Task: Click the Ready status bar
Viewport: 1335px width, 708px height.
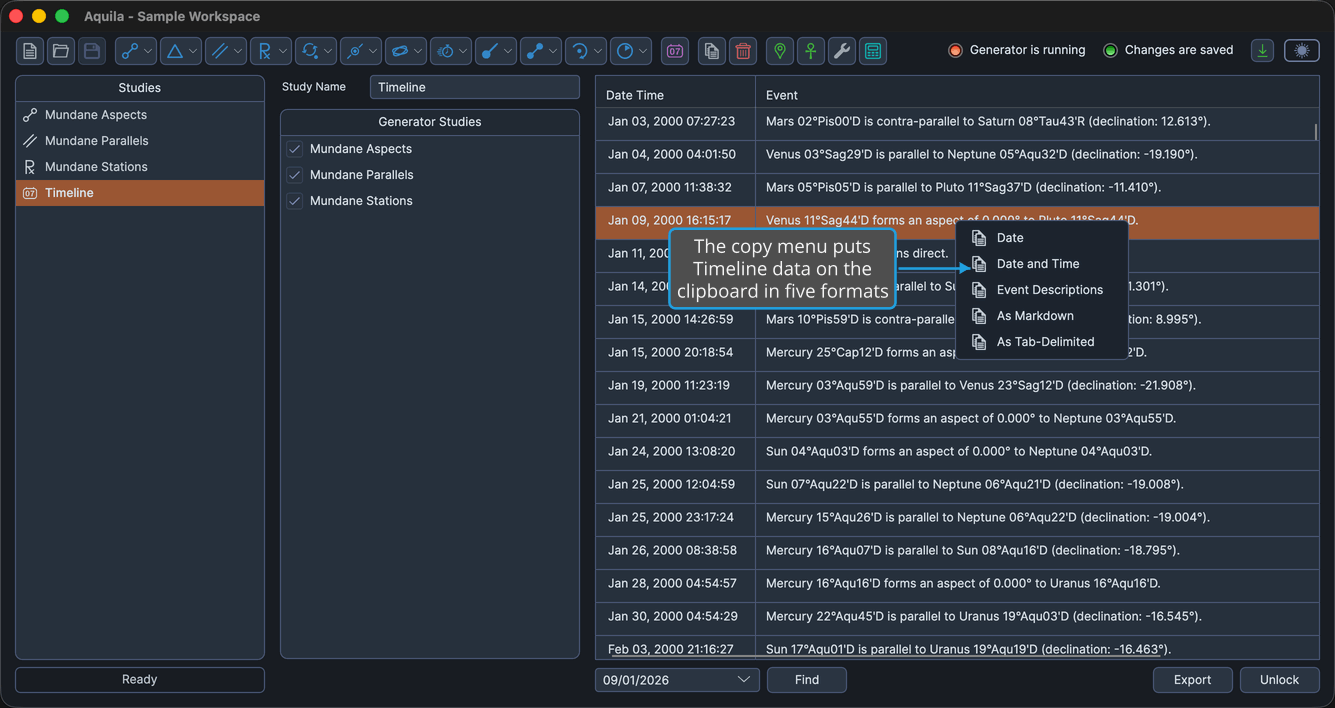Action: click(140, 680)
